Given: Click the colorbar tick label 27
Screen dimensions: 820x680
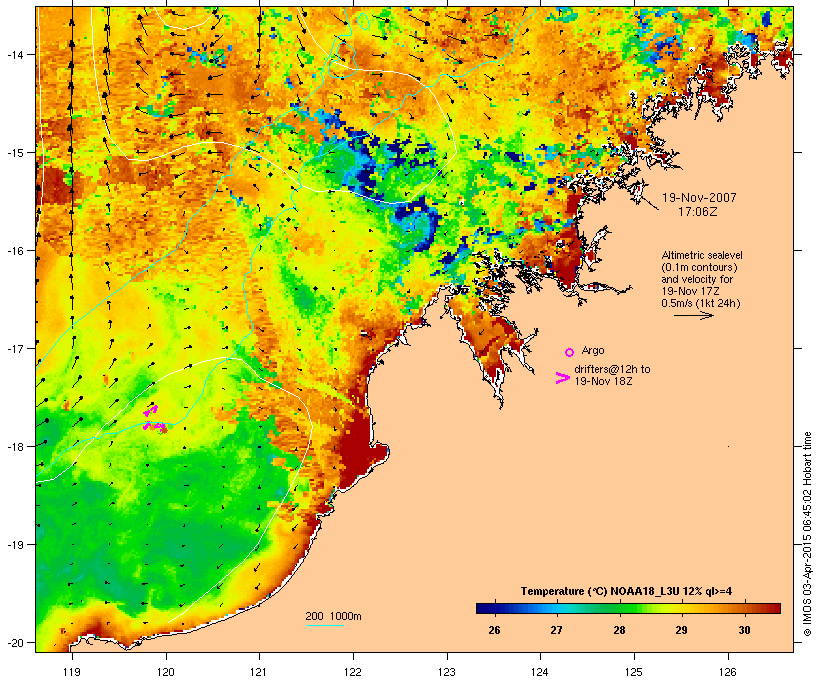Looking at the screenshot, I should coord(556,630).
